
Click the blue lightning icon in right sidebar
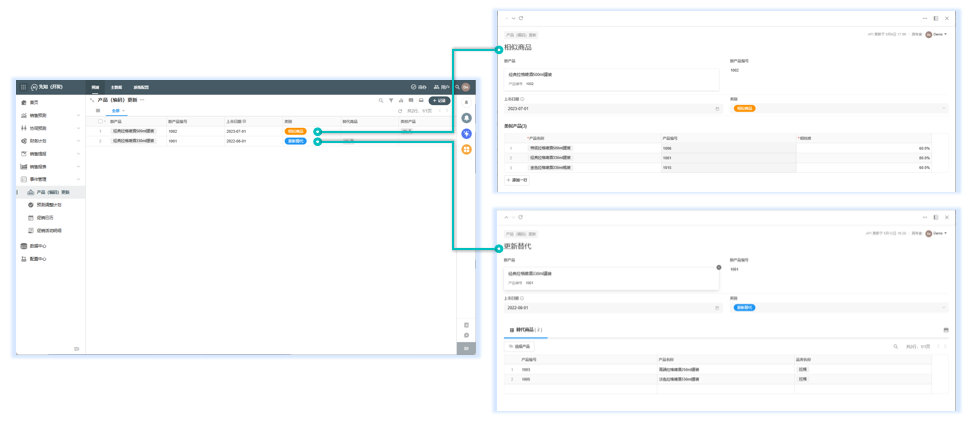[466, 133]
